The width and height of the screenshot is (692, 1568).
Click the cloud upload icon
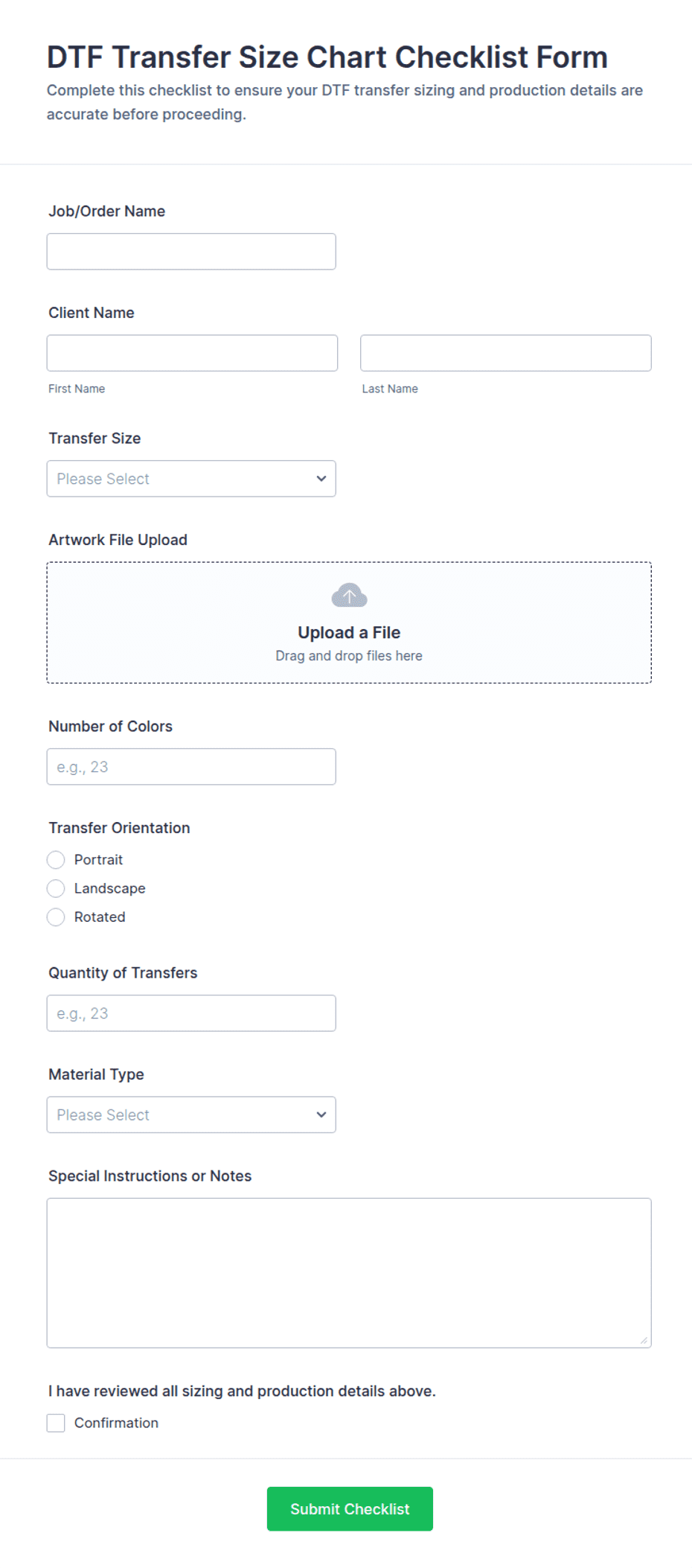coord(349,596)
